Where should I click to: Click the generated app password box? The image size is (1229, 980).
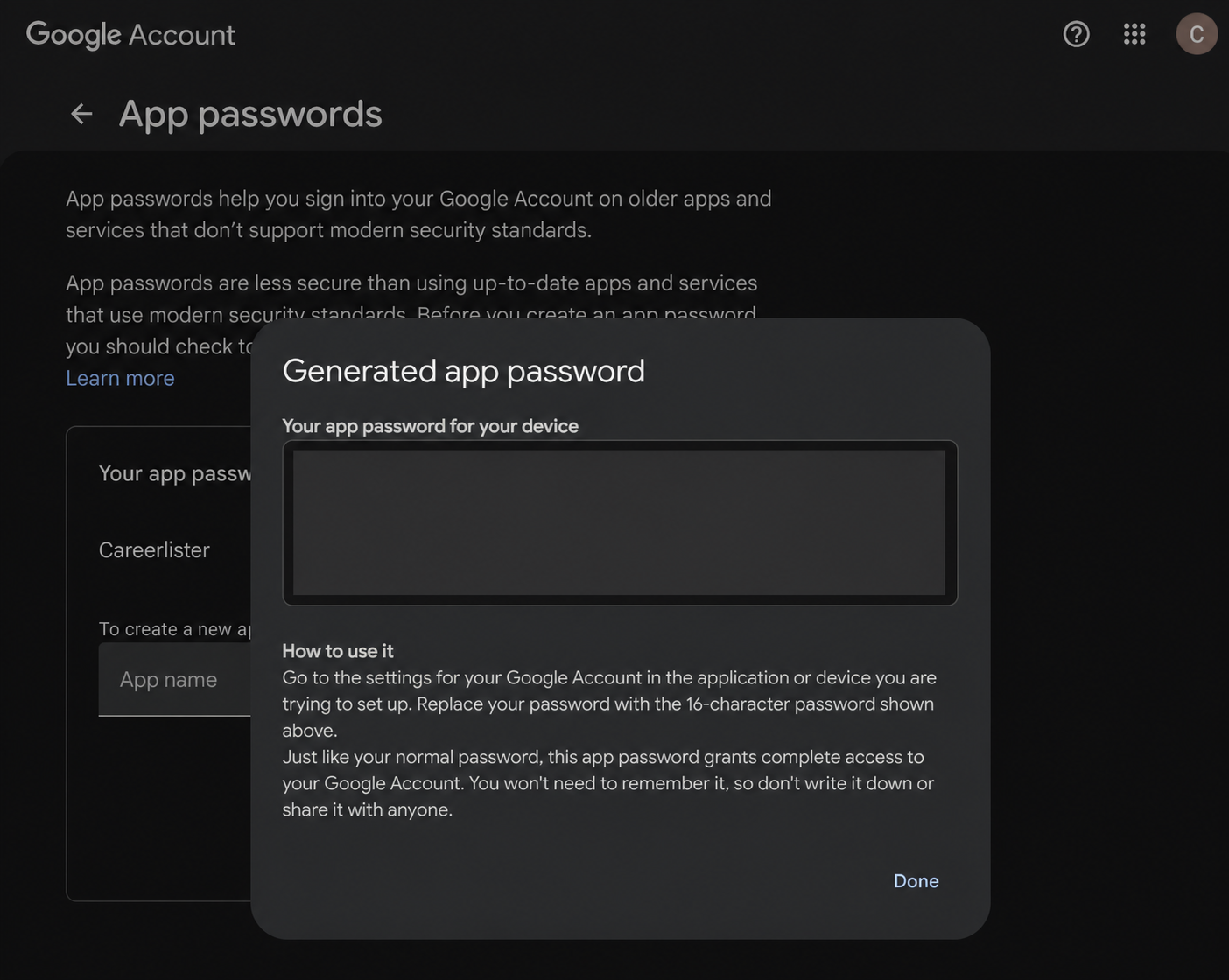(620, 522)
